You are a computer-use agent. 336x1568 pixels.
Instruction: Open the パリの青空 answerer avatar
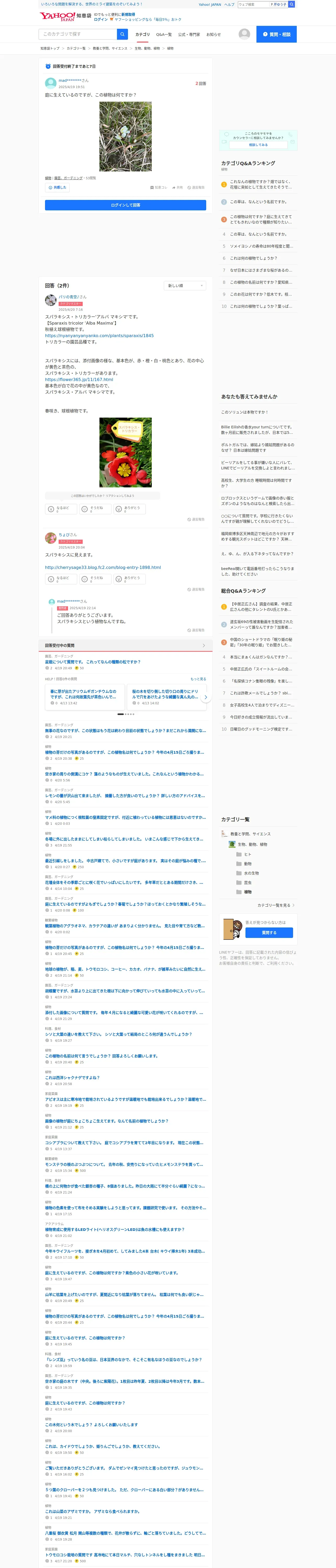[51, 300]
